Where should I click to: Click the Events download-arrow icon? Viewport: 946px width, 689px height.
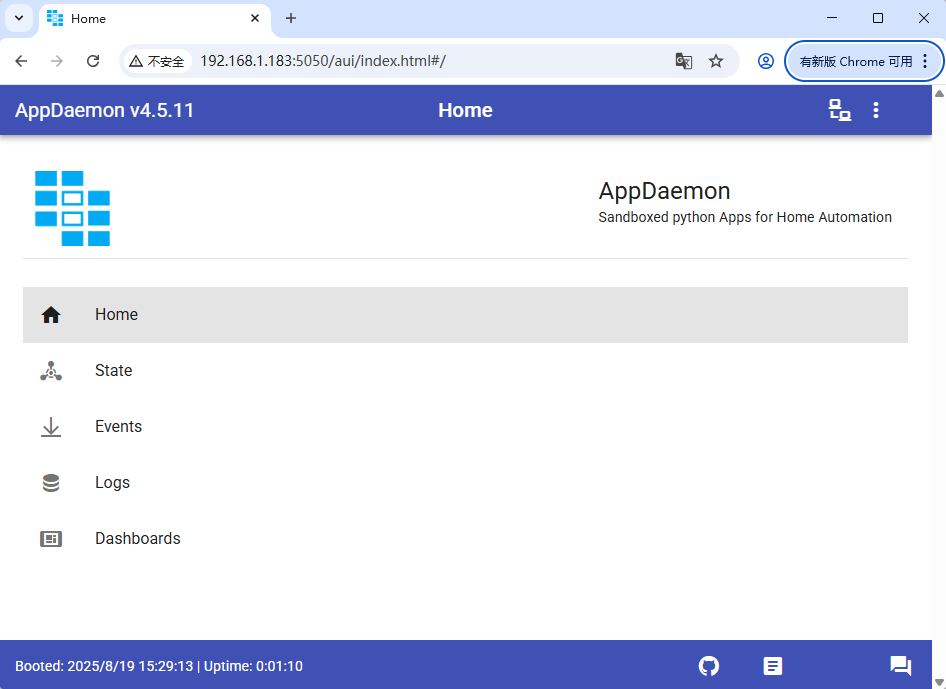[51, 426]
